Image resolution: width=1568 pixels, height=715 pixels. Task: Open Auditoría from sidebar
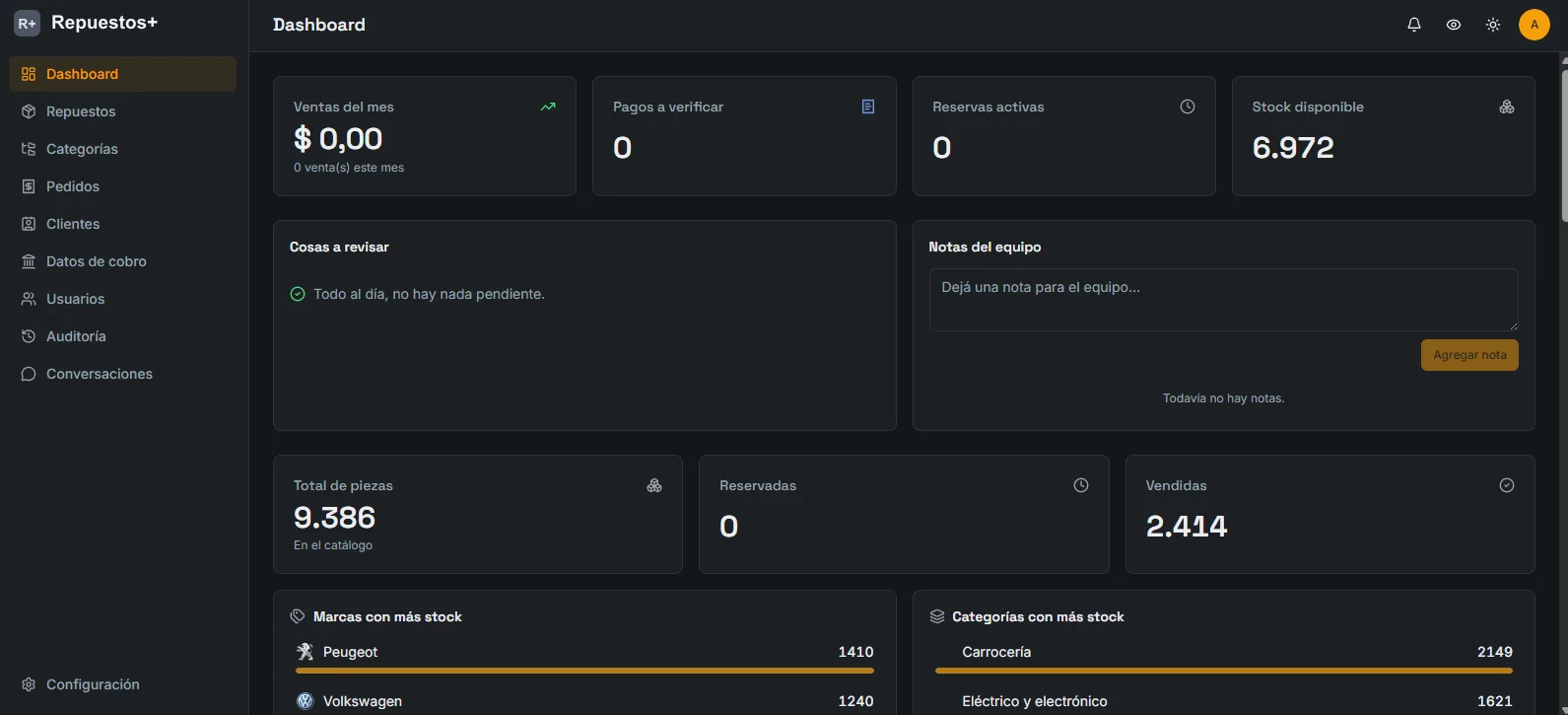click(123, 336)
